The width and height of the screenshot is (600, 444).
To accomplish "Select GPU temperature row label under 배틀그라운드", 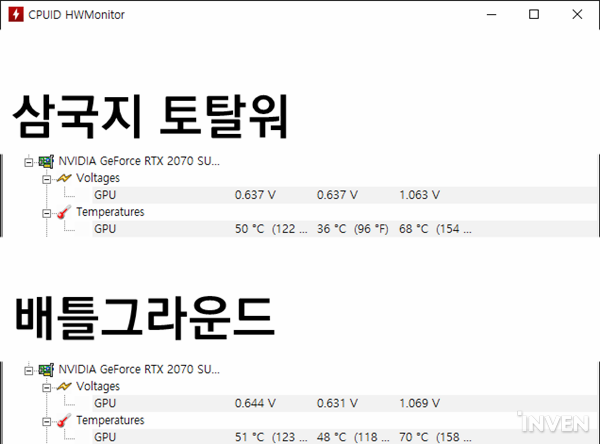I will click(x=105, y=437).
